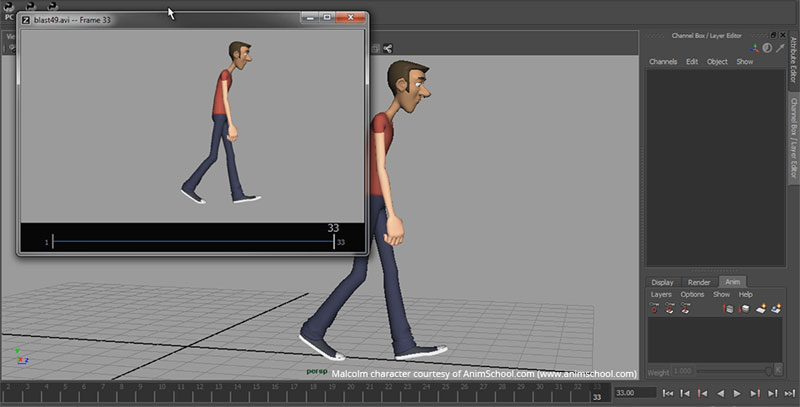Step back one frame

click(685, 393)
